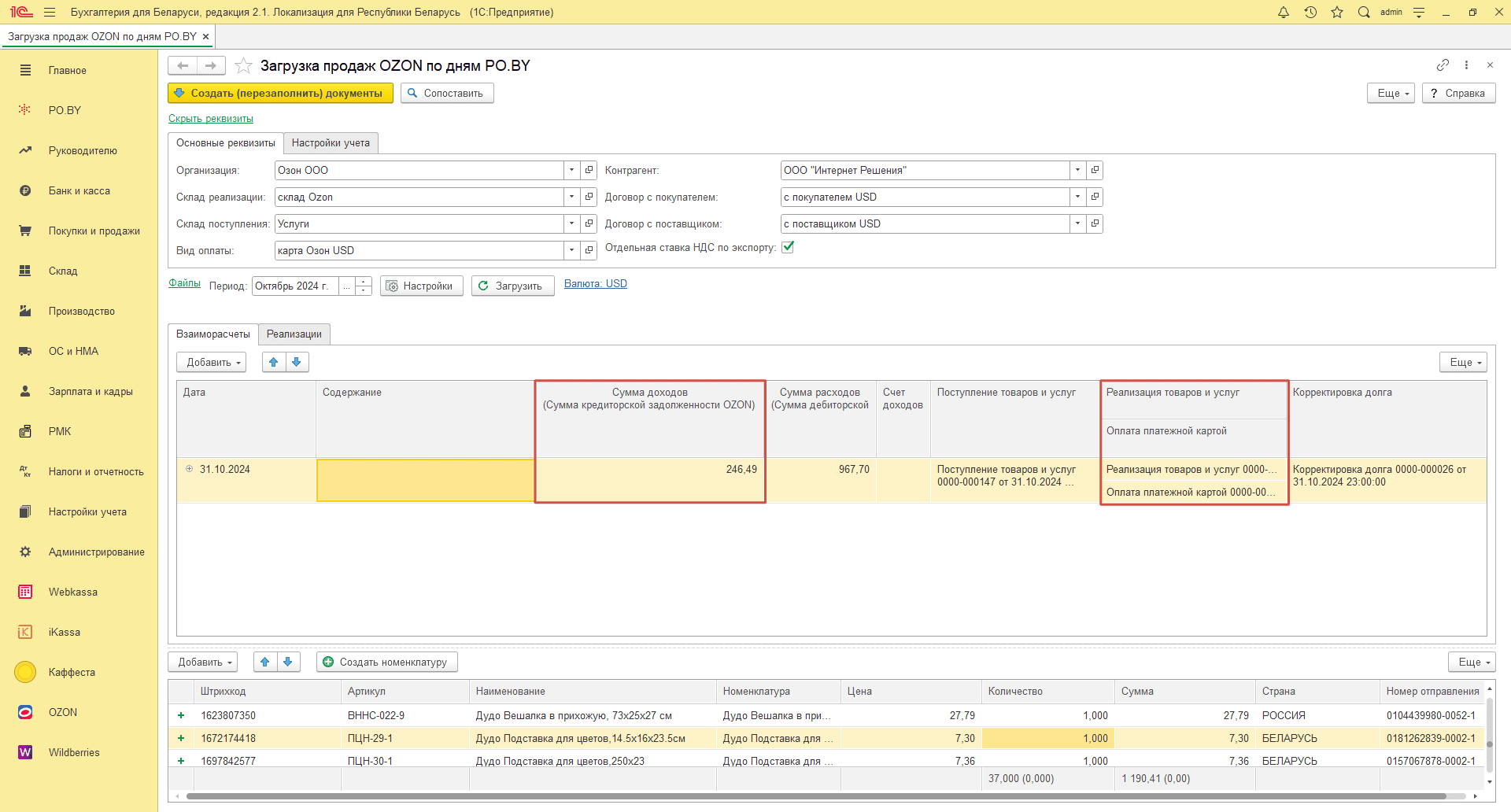The width and height of the screenshot is (1511, 812).
Task: Click the horizontal scrollbar at bottom
Action: click(x=815, y=796)
